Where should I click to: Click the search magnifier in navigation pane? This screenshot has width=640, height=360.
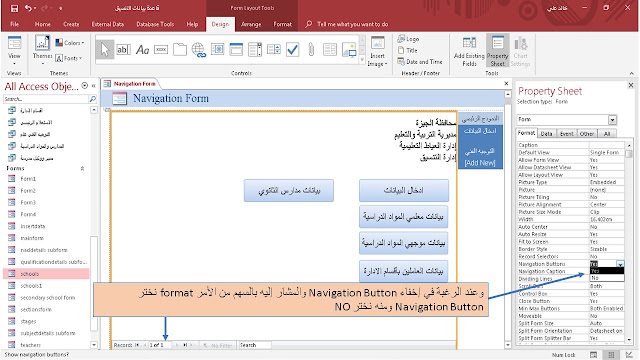coord(93,99)
